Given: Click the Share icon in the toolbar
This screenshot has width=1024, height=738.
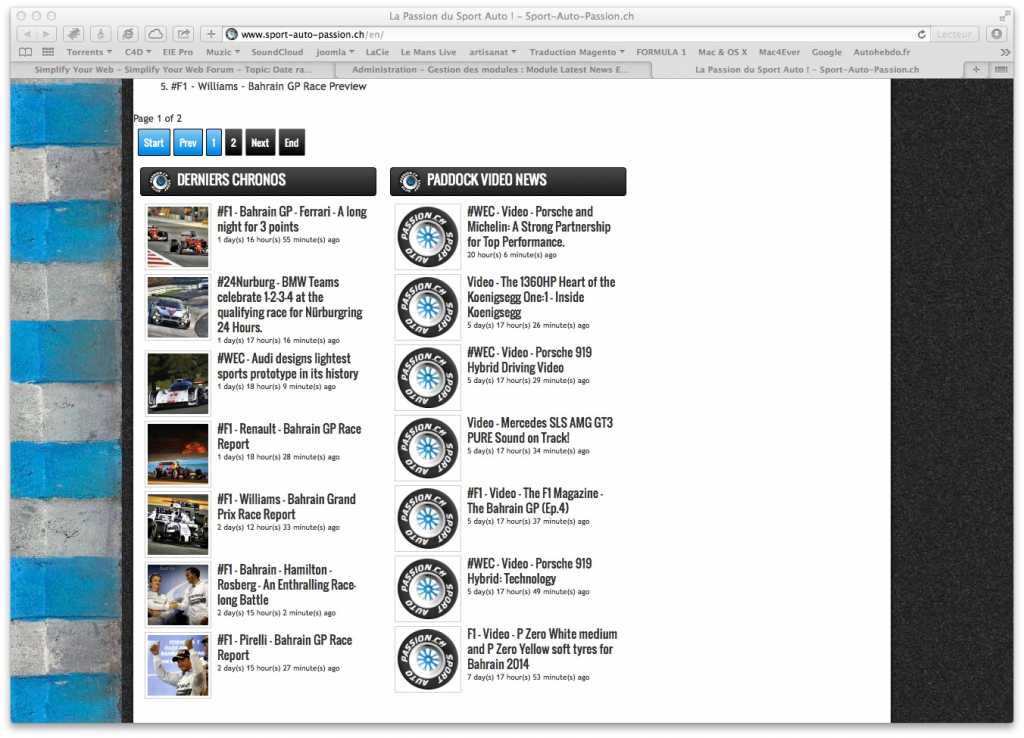Looking at the screenshot, I should 183,34.
